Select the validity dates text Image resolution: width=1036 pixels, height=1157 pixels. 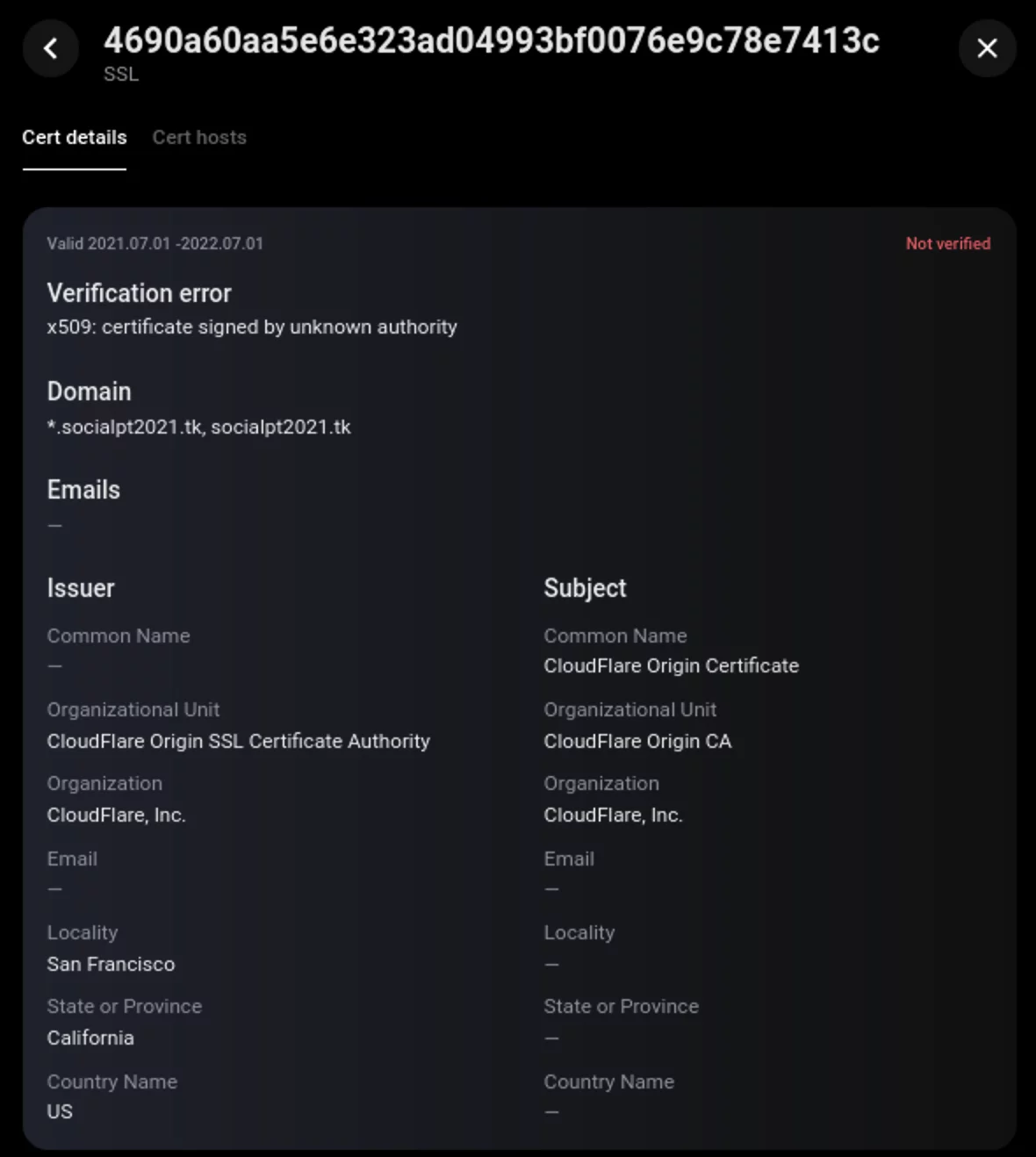tap(156, 244)
